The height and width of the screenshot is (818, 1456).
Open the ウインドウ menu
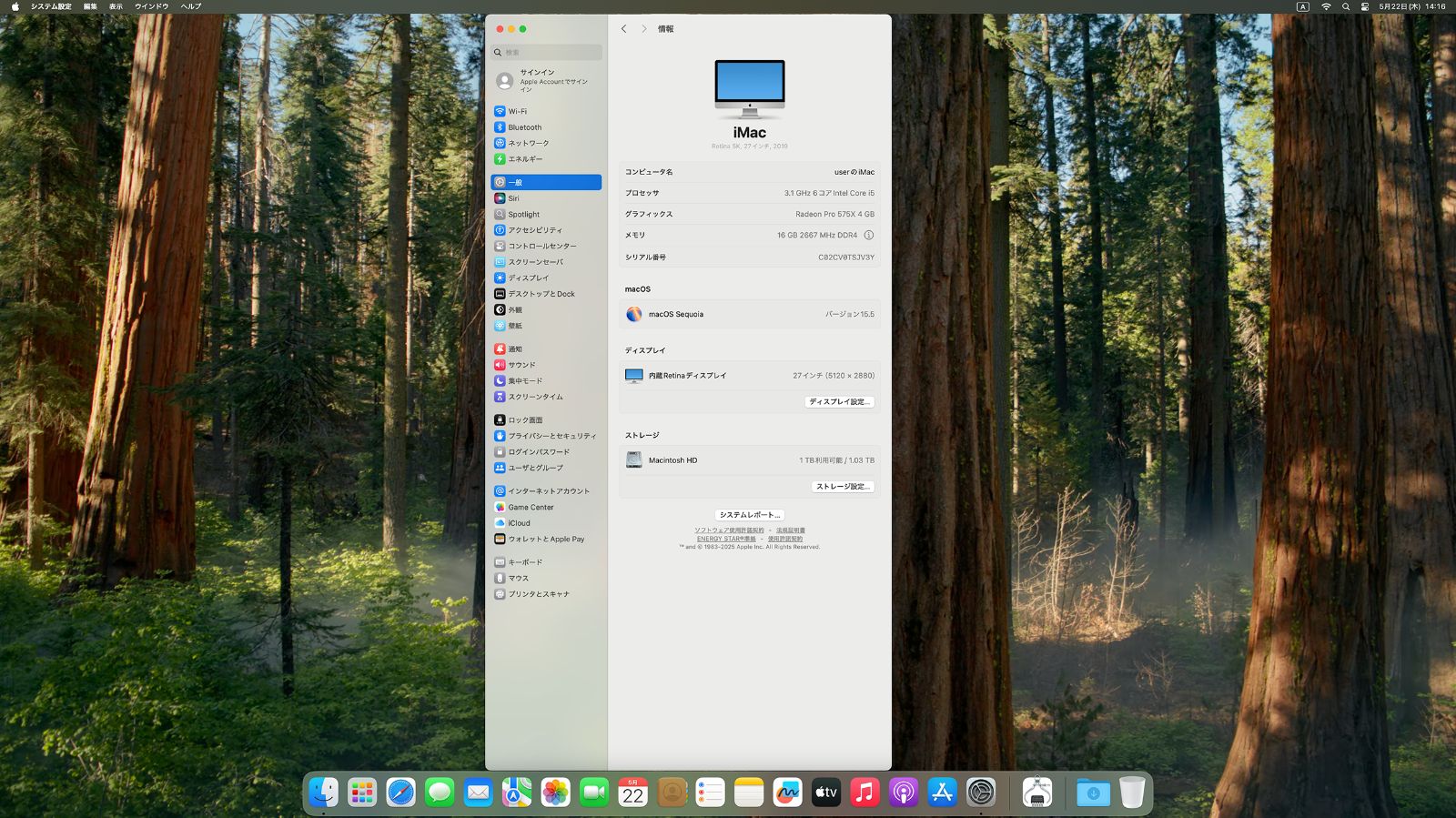click(152, 6)
